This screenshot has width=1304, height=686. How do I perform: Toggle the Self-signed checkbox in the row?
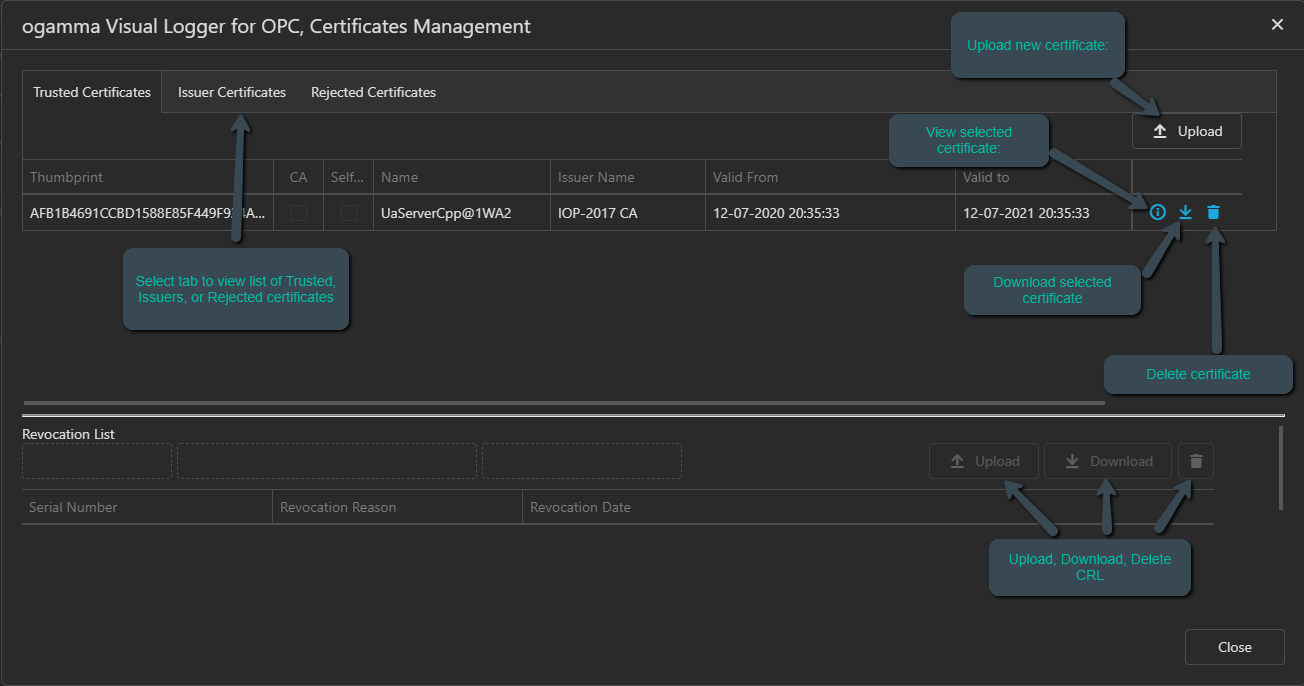(348, 213)
